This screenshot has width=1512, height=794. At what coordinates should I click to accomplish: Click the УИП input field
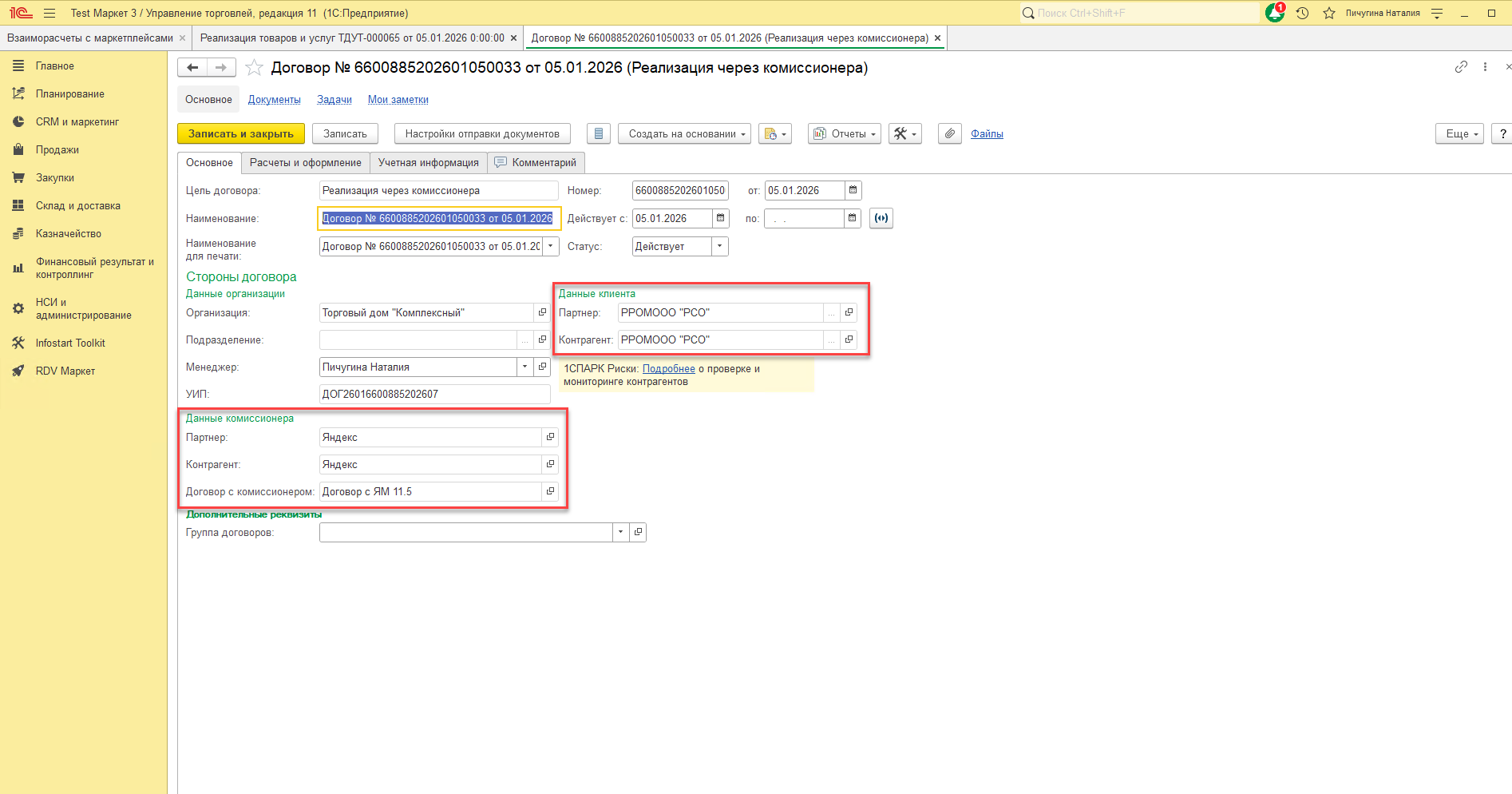coord(435,394)
